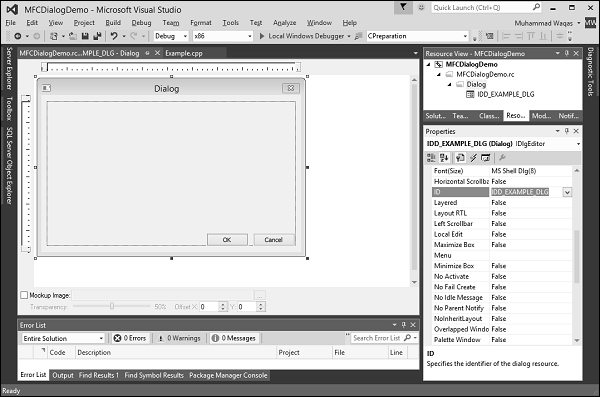Open the Muhammad Waqas account dropdown

click(579, 23)
